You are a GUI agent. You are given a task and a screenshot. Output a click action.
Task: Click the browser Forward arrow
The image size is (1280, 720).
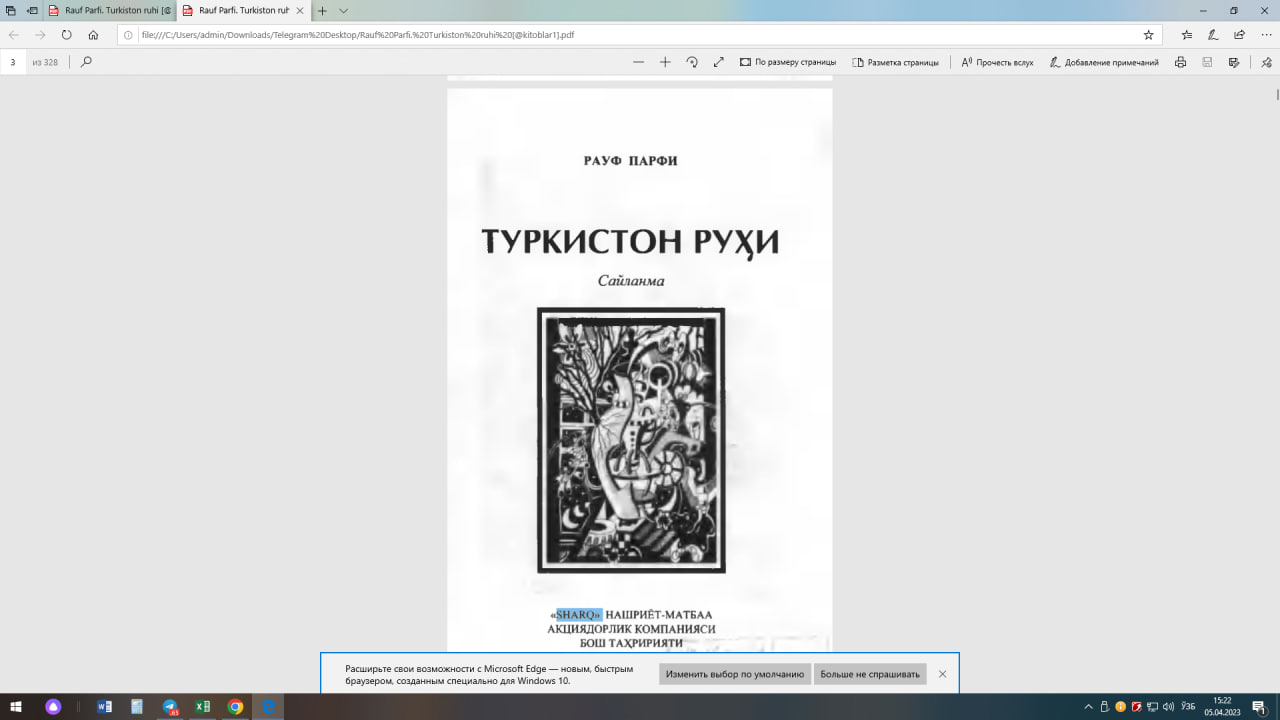[40, 34]
